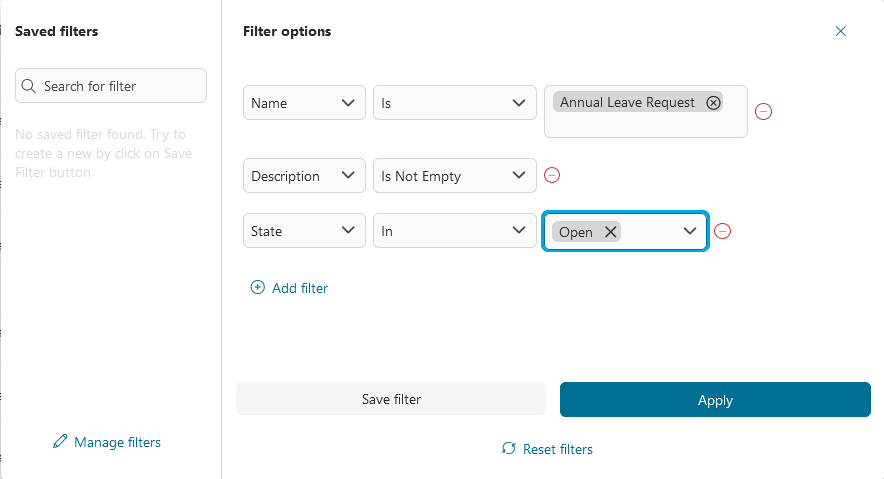Click the Apply button
Screen dimensions: 884x479
[x=715, y=400]
